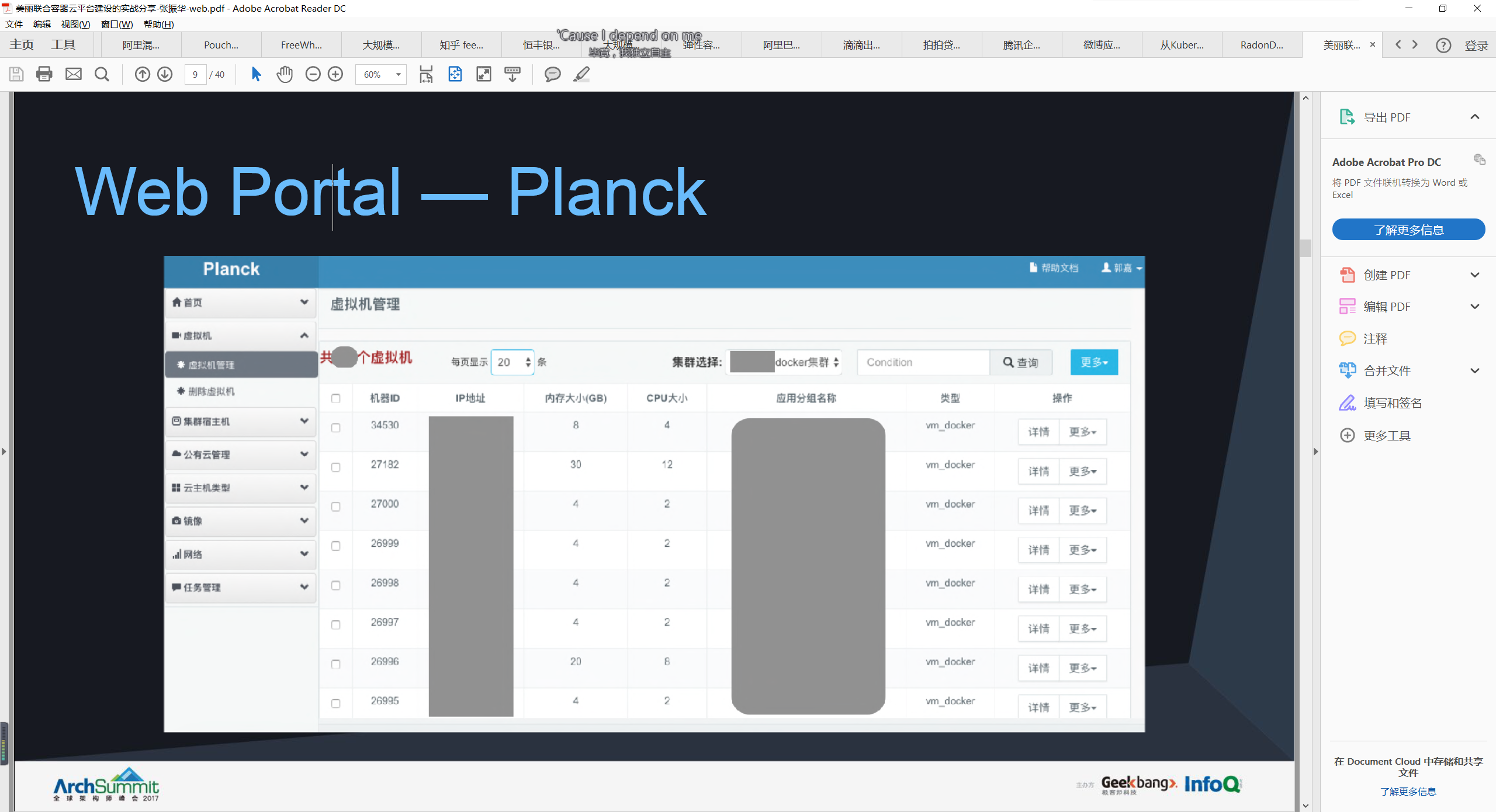Click the blue 了解更多信息 button
Viewport: 1496px width, 812px height.
point(1408,230)
